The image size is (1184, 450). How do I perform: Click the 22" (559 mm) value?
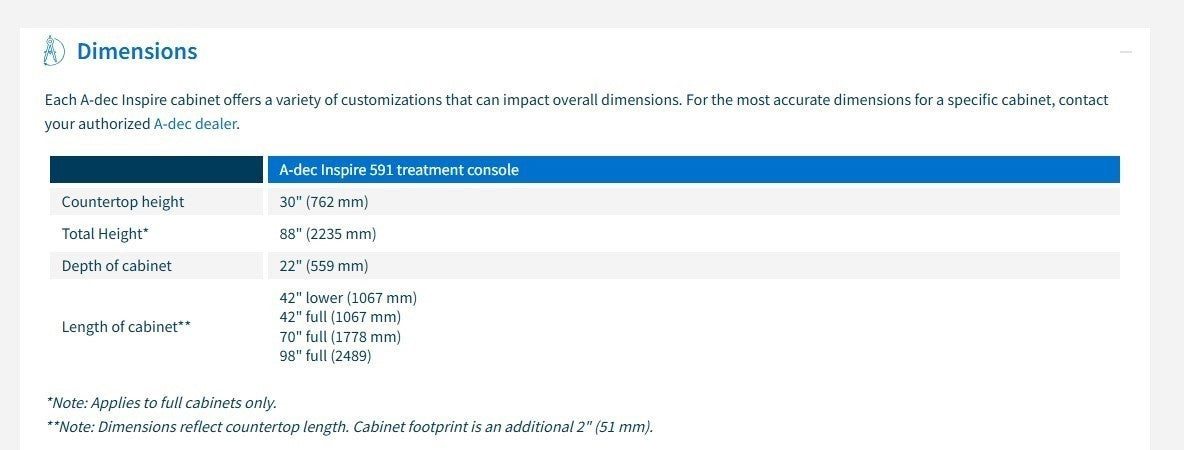324,266
